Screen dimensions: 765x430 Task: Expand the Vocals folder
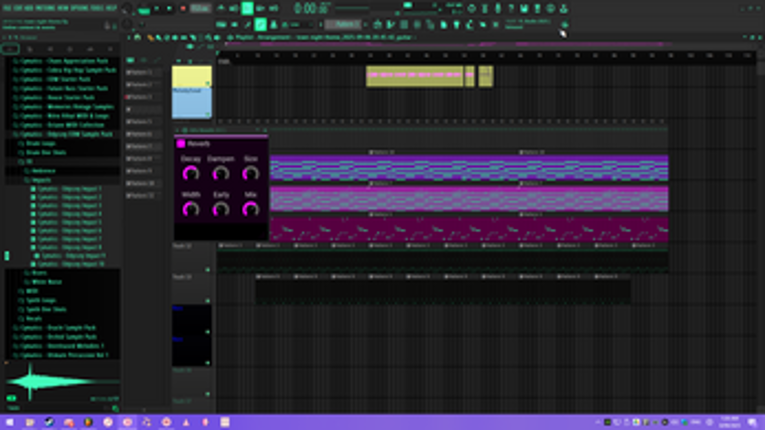tap(32, 318)
